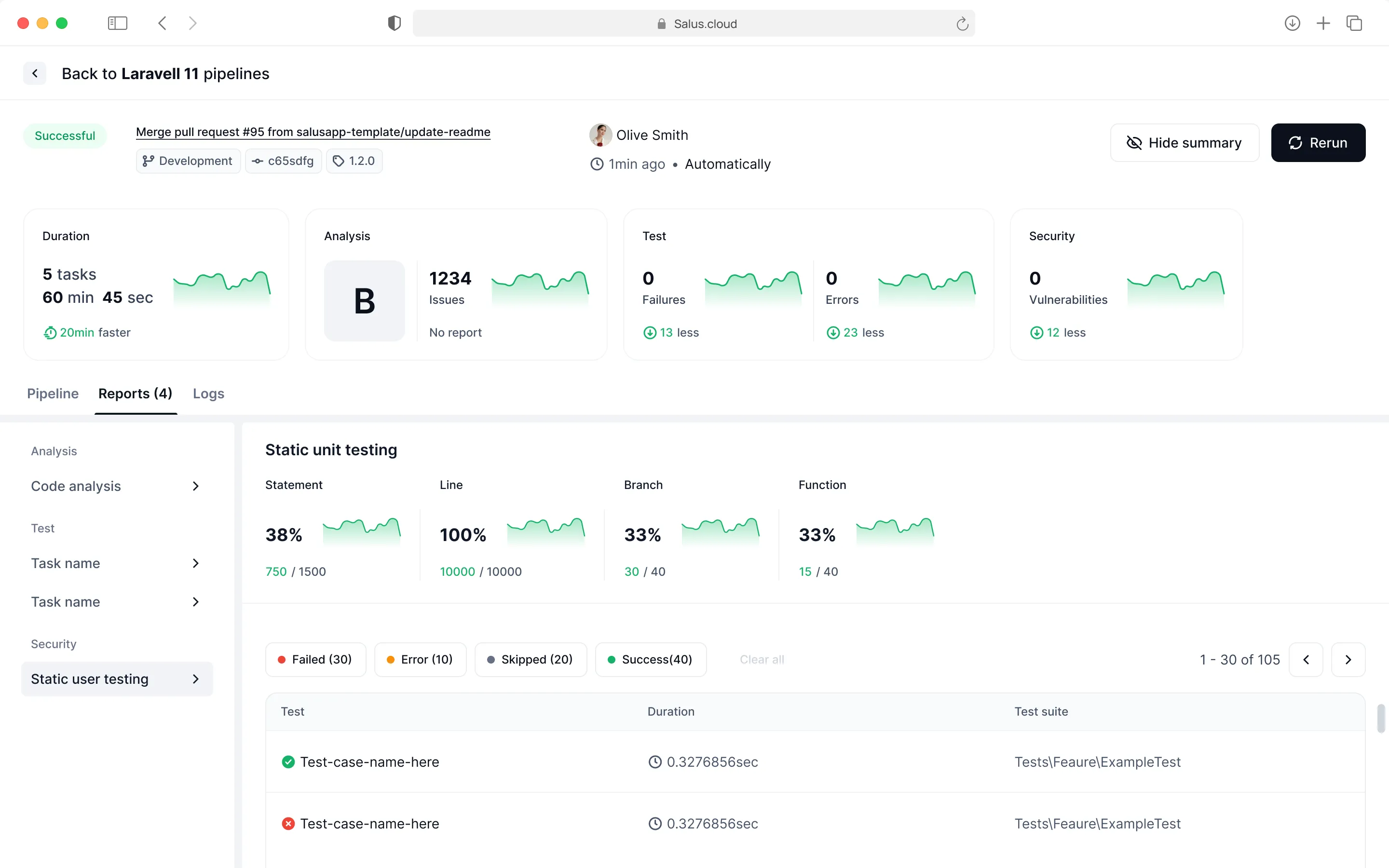The image size is (1389, 868).
Task: Toggle the Success(40) filter
Action: (x=651, y=660)
